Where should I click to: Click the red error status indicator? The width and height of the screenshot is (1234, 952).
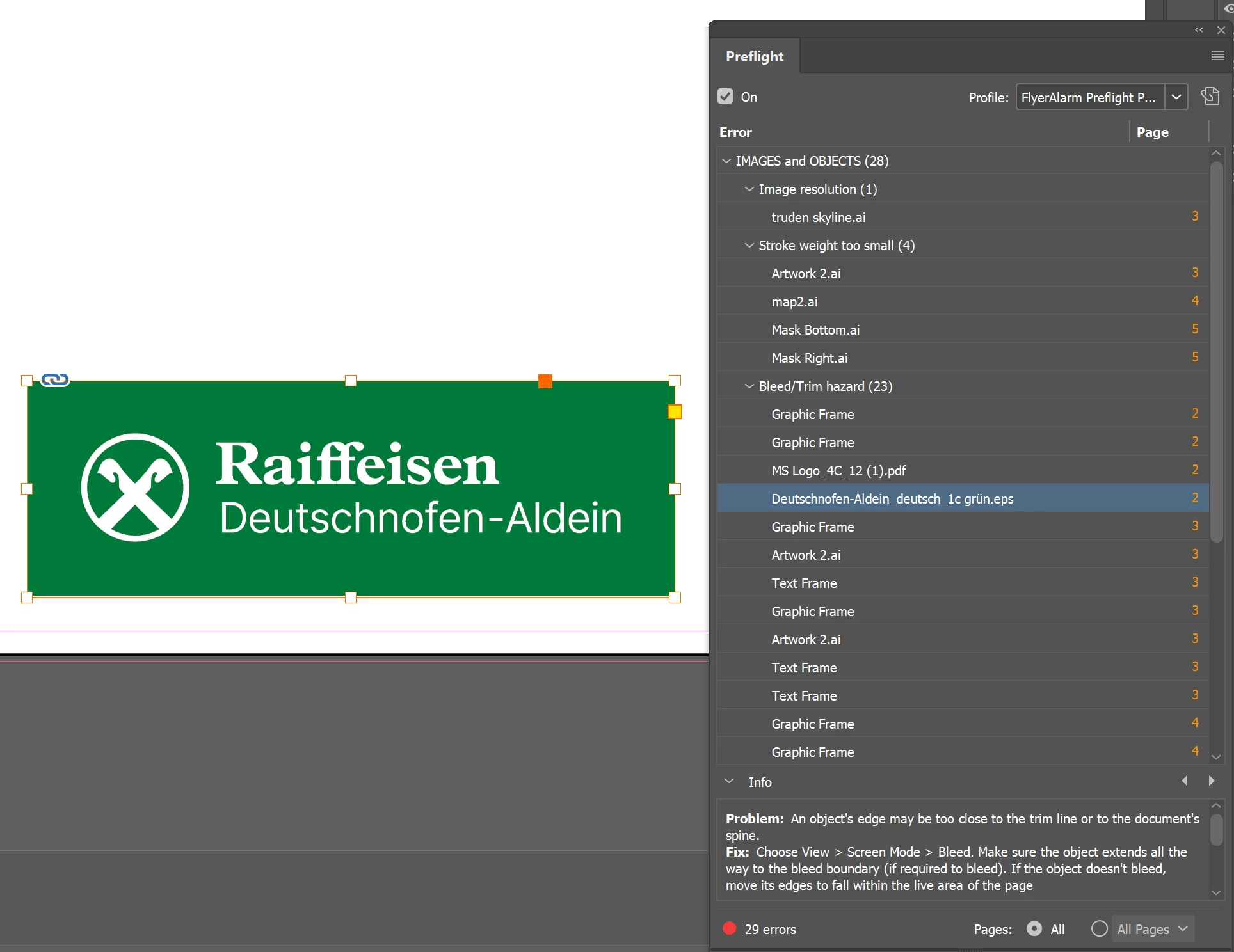click(x=729, y=928)
